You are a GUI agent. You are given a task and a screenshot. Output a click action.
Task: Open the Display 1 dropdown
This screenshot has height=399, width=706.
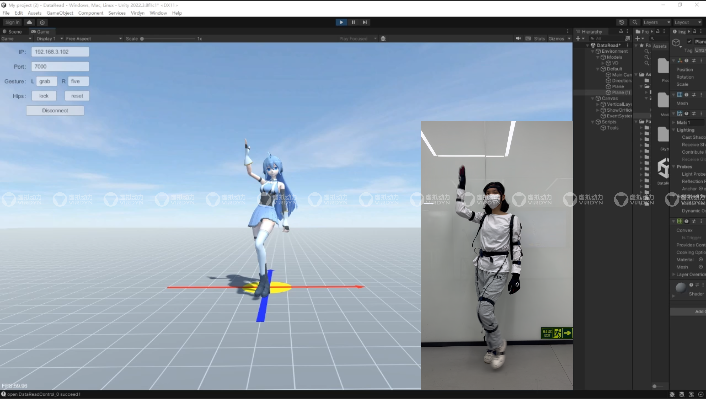(49, 39)
